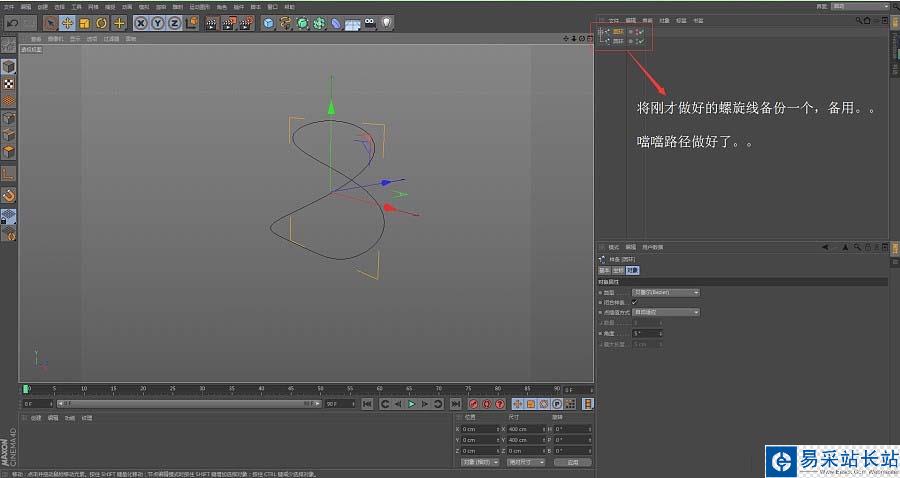The width and height of the screenshot is (900, 478).
Task: Switch to Edges mode icon
Action: 8,135
